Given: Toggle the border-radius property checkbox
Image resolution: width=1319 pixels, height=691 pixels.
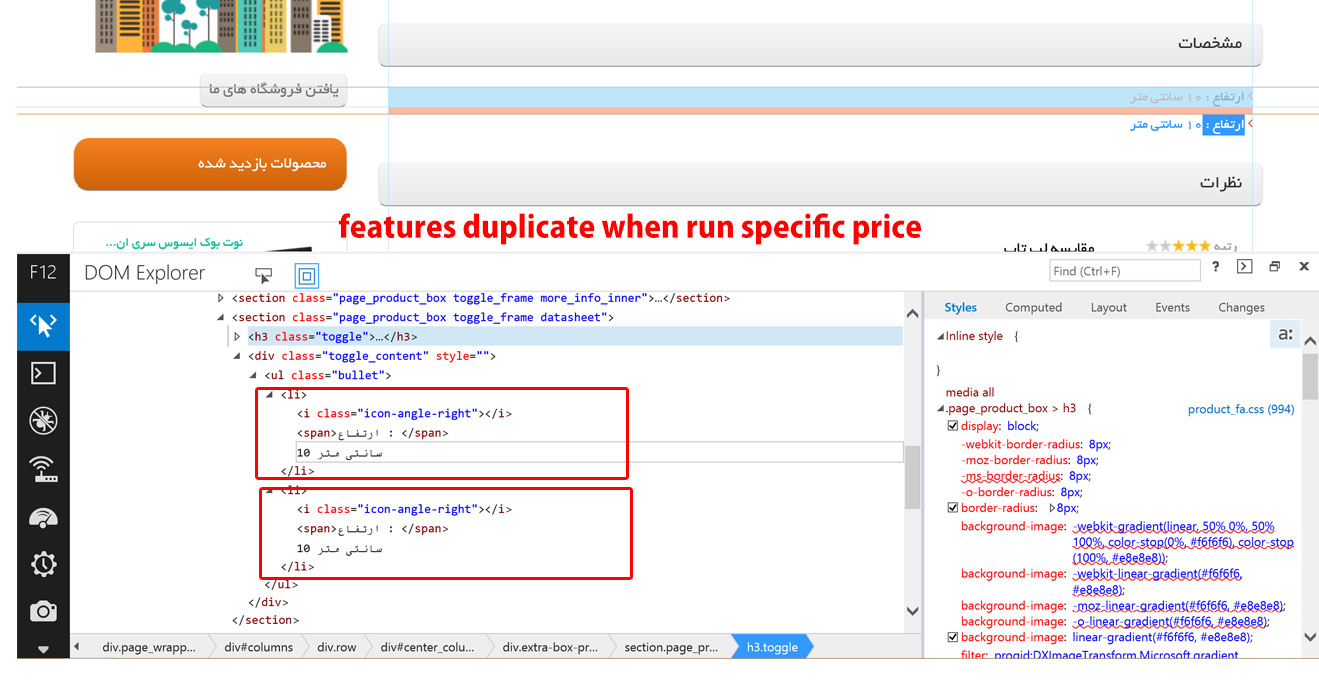Looking at the screenshot, I should tap(953, 508).
